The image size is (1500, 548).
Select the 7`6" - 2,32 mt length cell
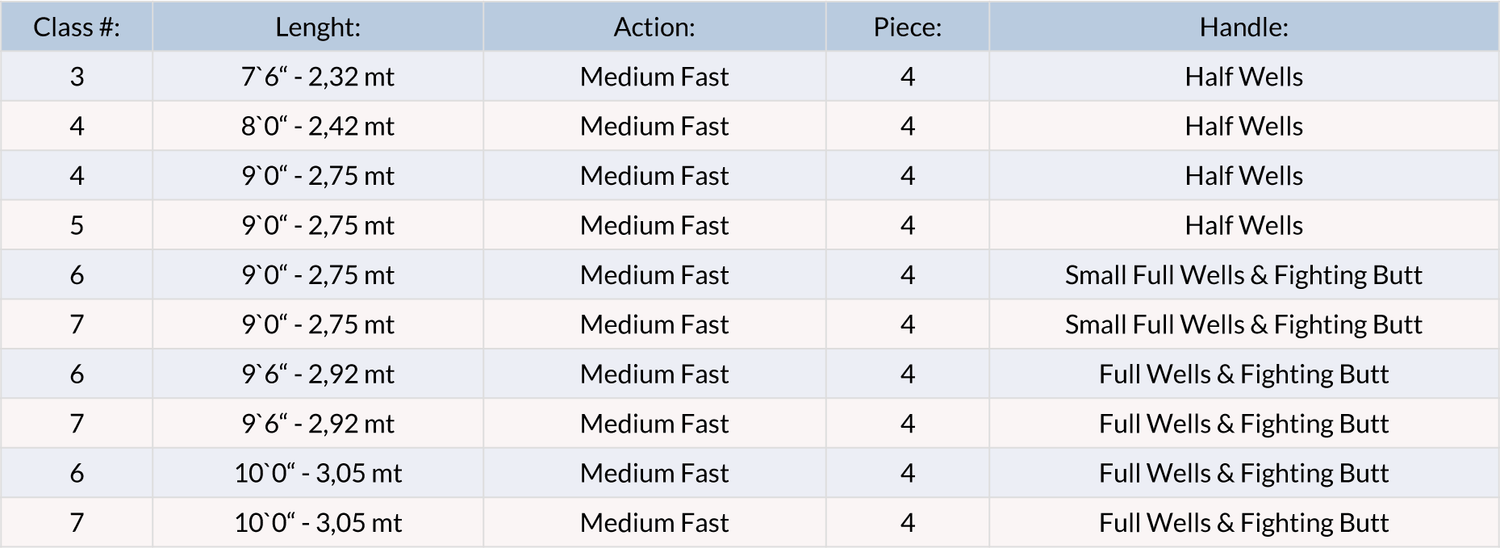(318, 77)
